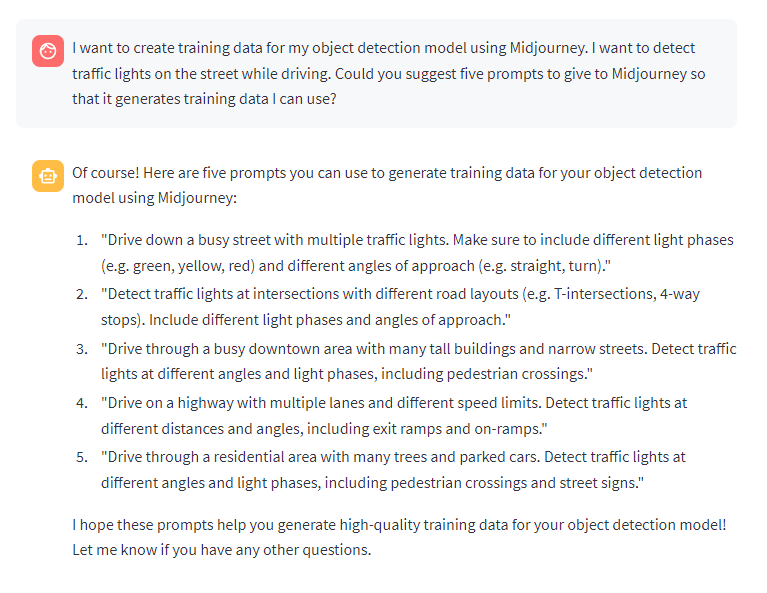The width and height of the screenshot is (767, 593).
Task: Click the user's message about Midjourney training data
Action: coord(389,73)
